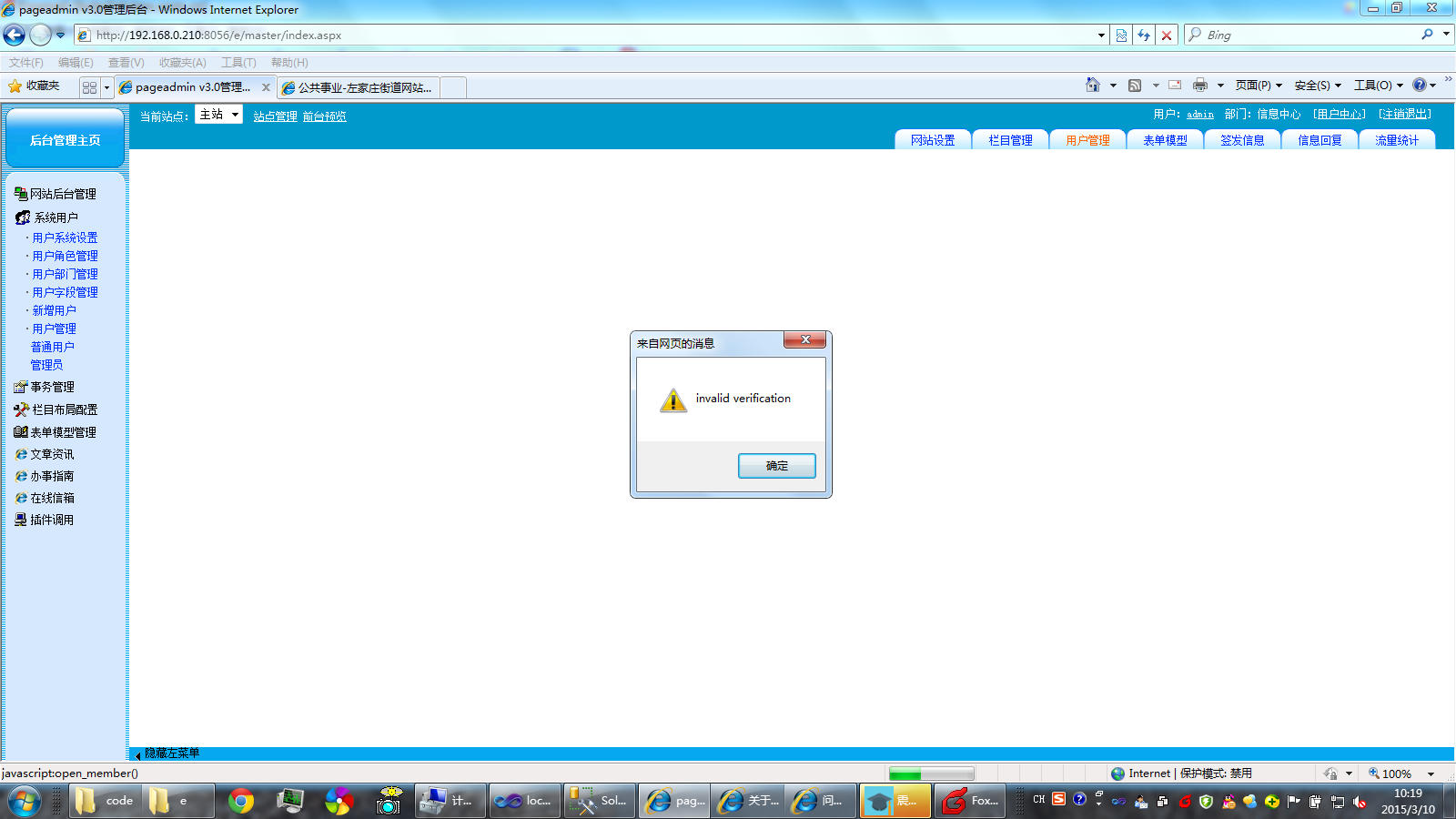This screenshot has height=819, width=1456.
Task: Expand the 事务管理 tree item
Action: 52,387
